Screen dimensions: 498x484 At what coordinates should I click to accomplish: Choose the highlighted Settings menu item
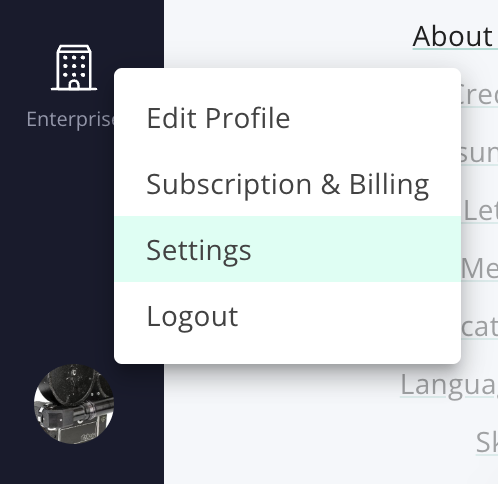(x=287, y=249)
